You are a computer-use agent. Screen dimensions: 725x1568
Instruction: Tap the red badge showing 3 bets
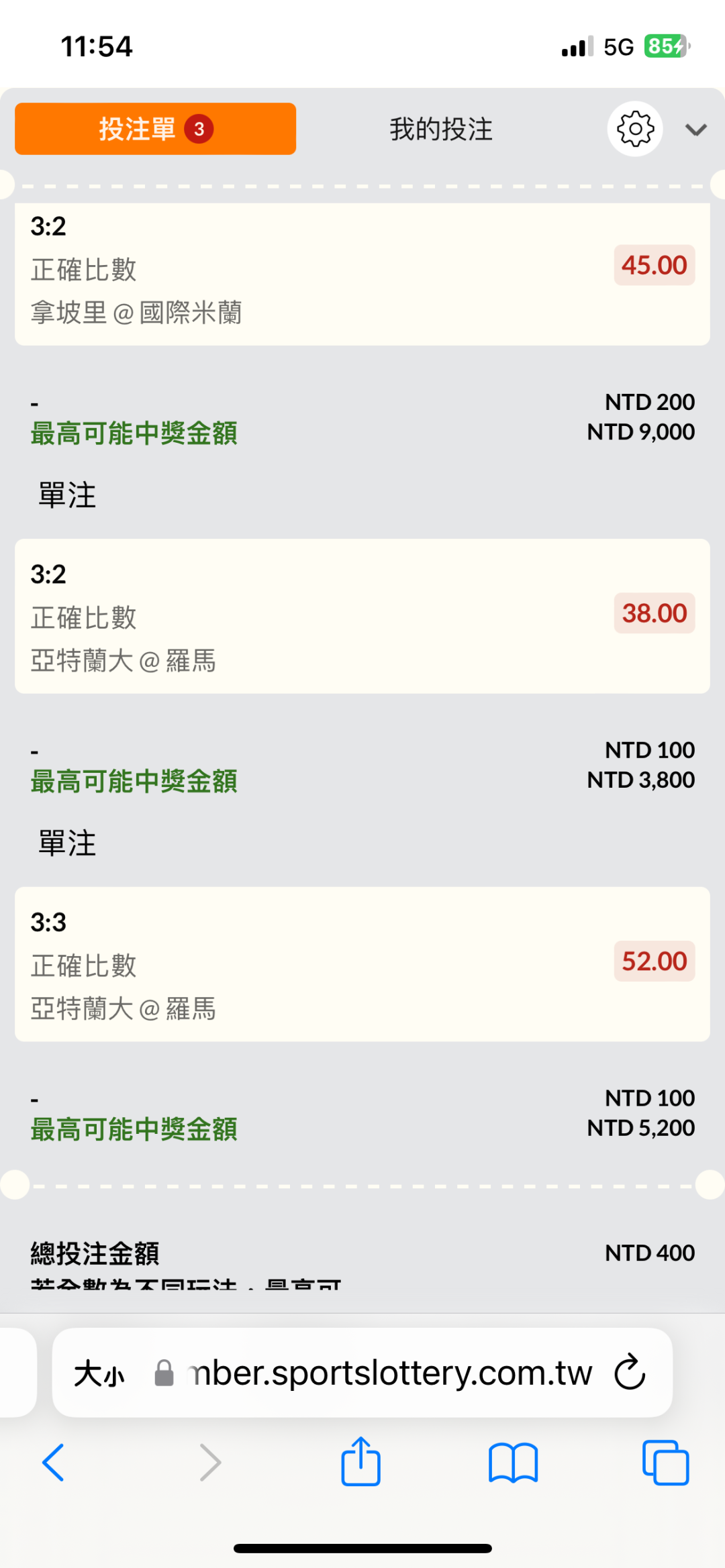[x=199, y=129]
